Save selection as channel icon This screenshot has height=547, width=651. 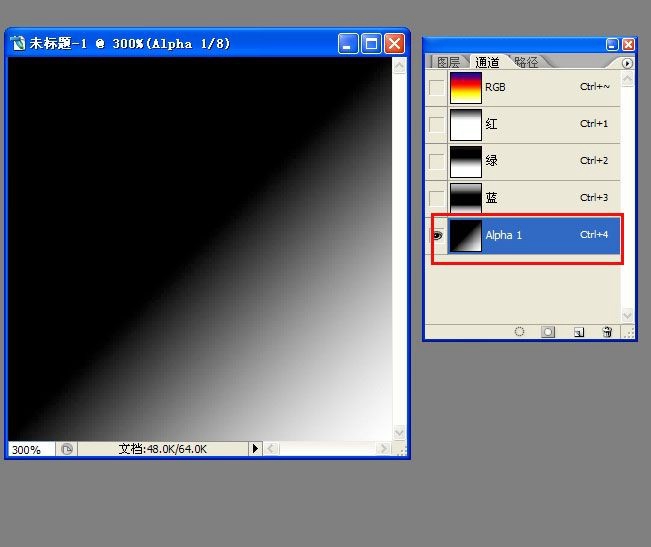[x=548, y=332]
